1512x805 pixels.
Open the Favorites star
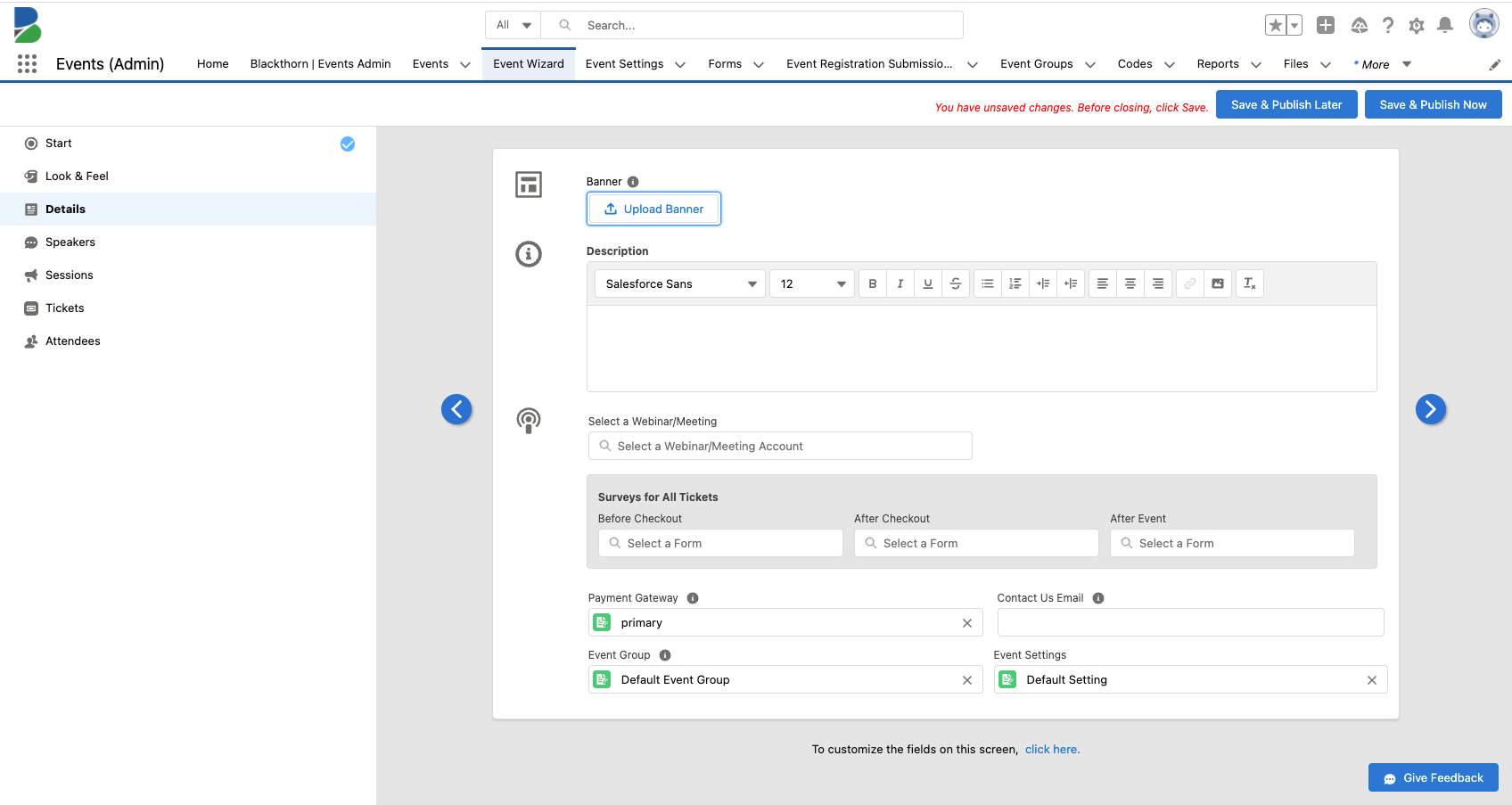1276,25
